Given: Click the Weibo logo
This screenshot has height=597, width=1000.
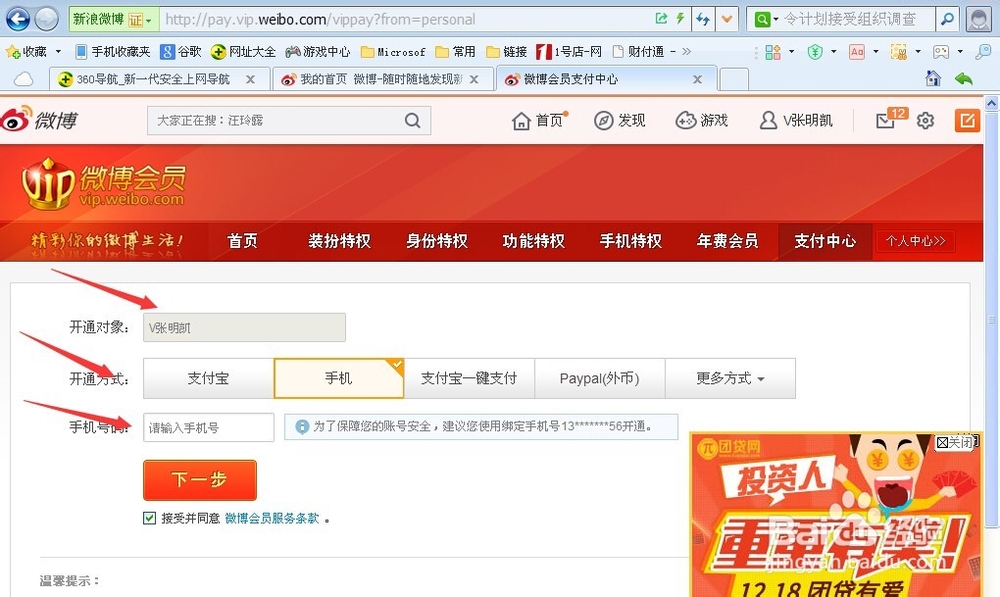Looking at the screenshot, I should (39, 119).
